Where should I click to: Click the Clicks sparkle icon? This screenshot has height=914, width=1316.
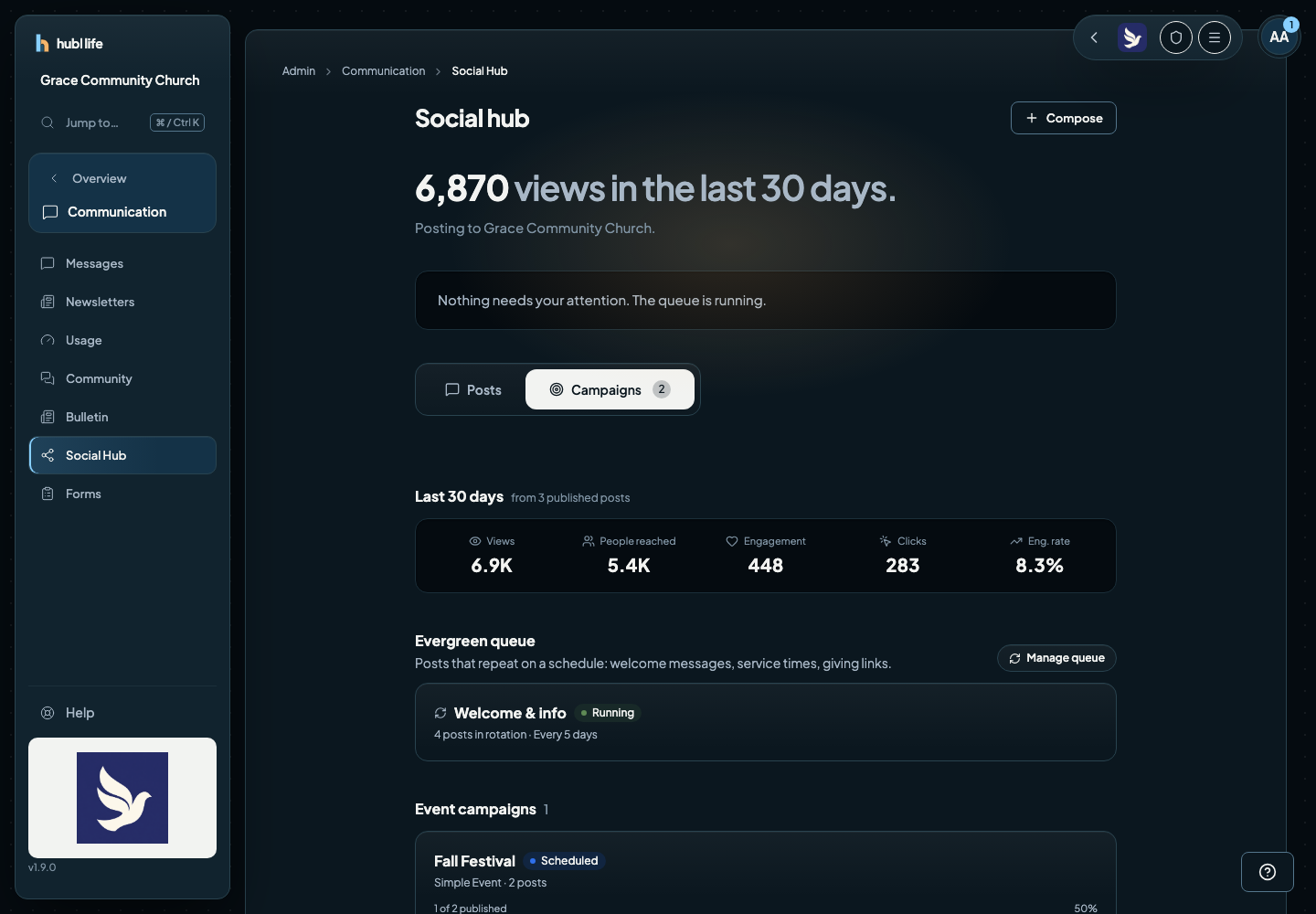886,541
